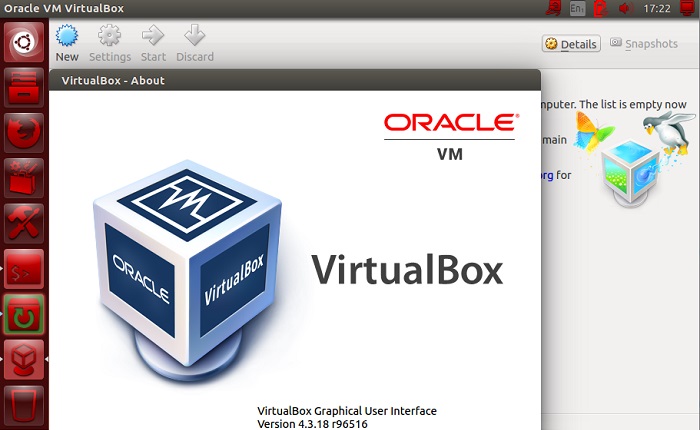
Task: Click the network indicator in top panel
Action: coord(554,8)
